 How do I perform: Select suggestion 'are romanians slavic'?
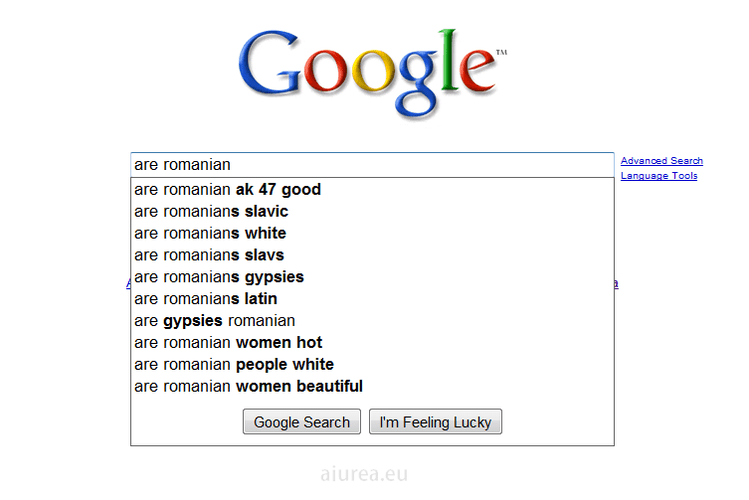click(x=372, y=212)
